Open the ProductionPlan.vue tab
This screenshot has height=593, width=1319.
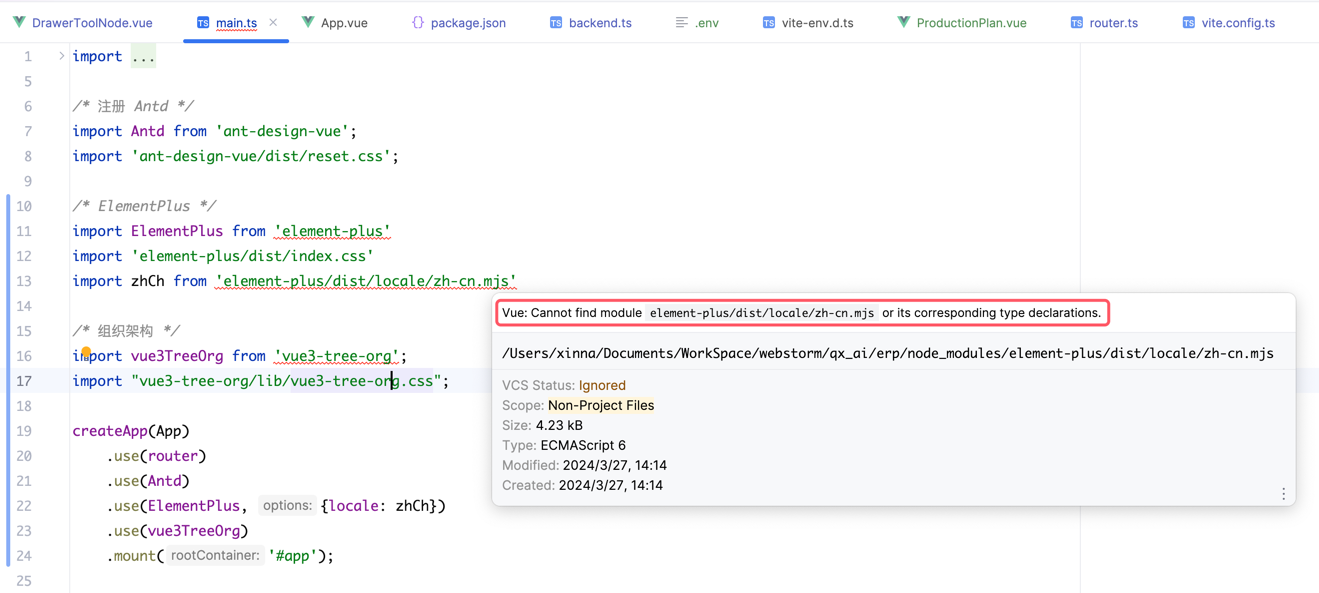(962, 22)
